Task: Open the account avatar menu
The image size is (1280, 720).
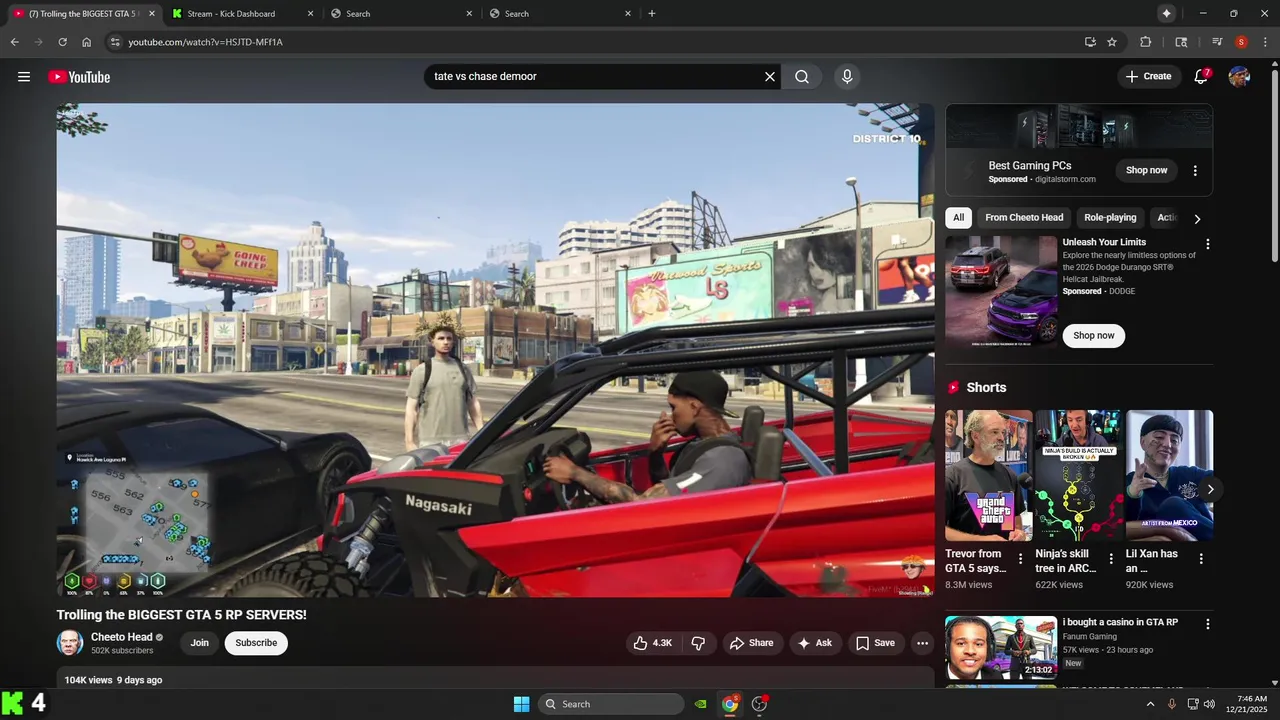Action: pos(1239,77)
